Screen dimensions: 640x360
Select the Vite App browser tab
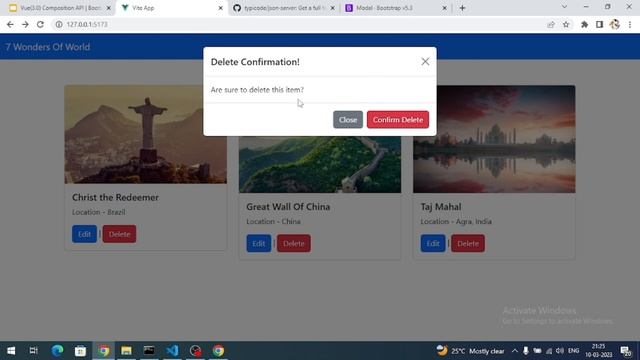tap(171, 8)
